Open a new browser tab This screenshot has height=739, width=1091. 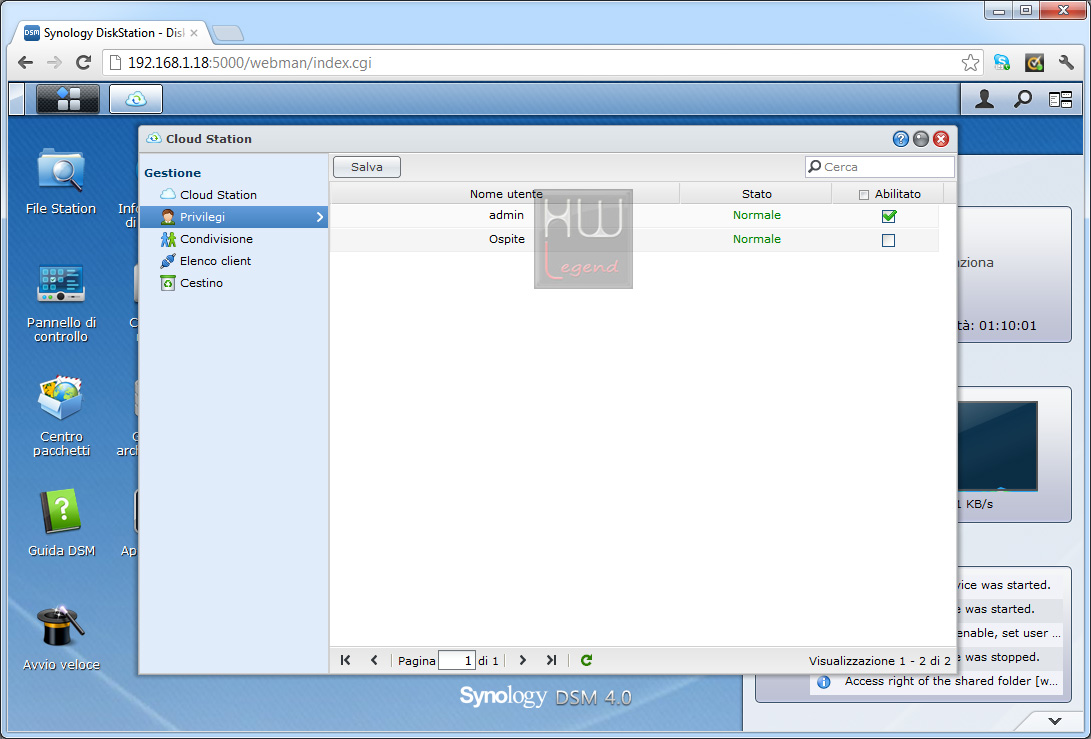point(228,33)
